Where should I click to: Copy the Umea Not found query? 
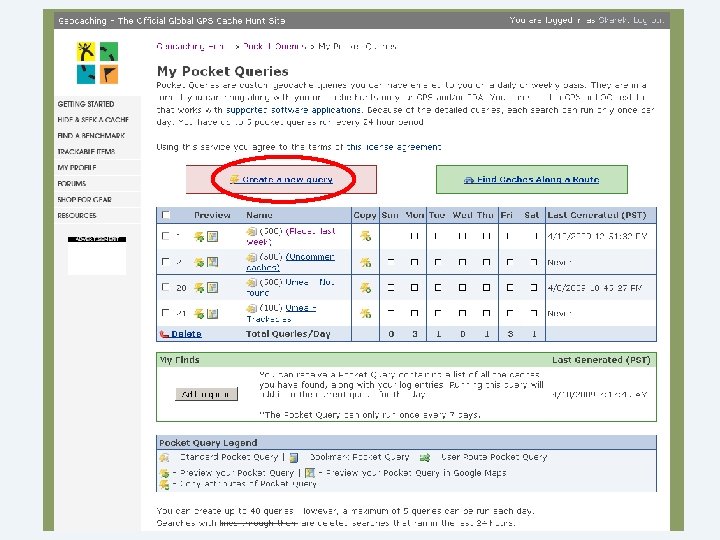click(x=366, y=288)
